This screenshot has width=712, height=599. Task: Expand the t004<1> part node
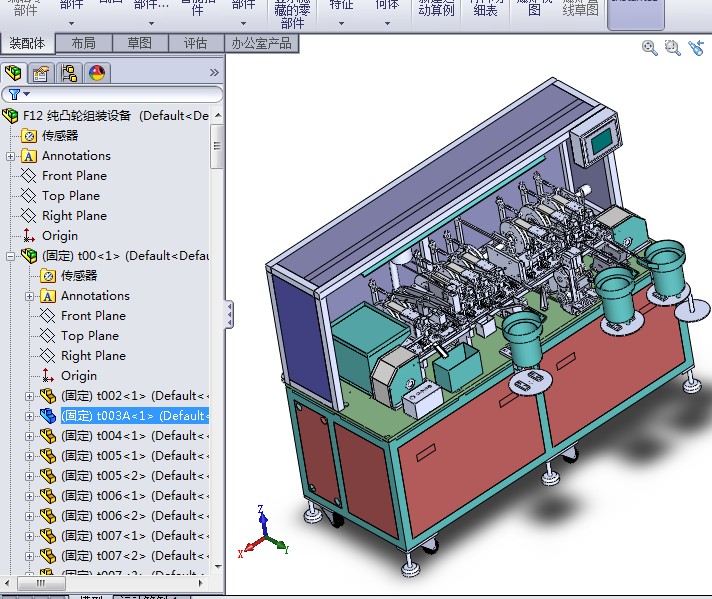pyautogui.click(x=29, y=436)
